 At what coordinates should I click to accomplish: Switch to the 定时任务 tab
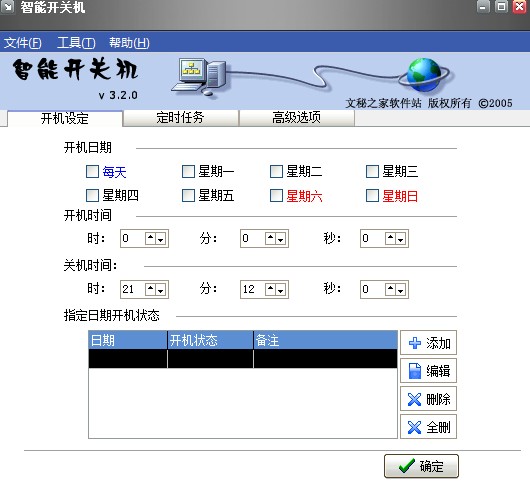tap(180, 118)
